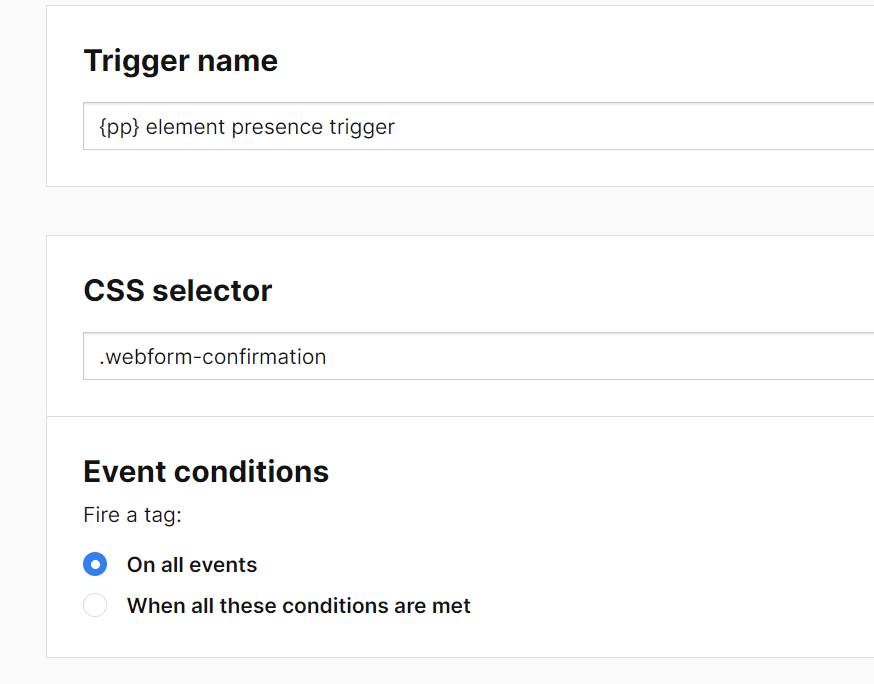This screenshot has height=684, width=874.
Task: Select the 'On all events' radio button
Action: [95, 564]
